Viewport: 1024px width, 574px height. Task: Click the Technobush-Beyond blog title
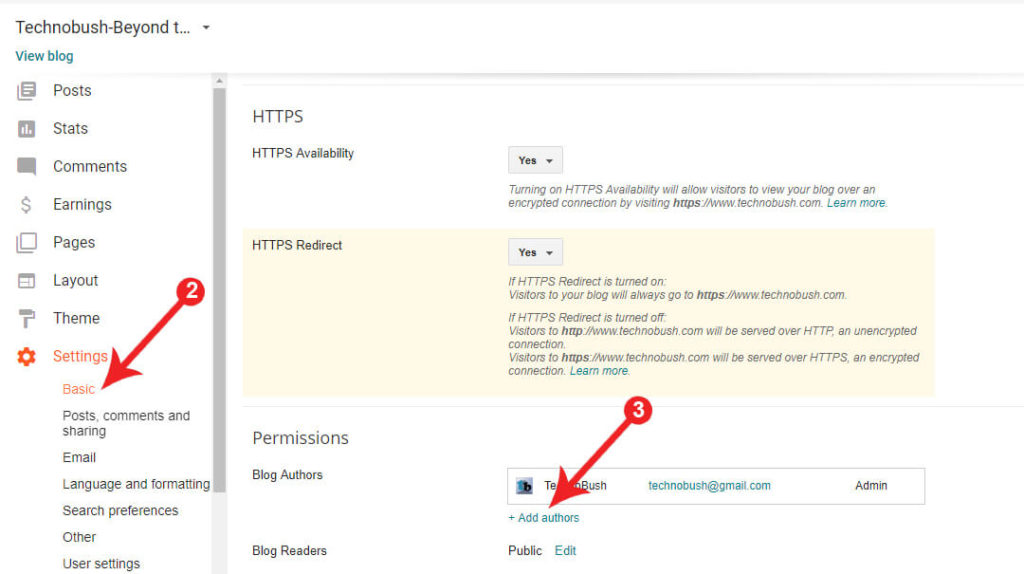click(103, 27)
